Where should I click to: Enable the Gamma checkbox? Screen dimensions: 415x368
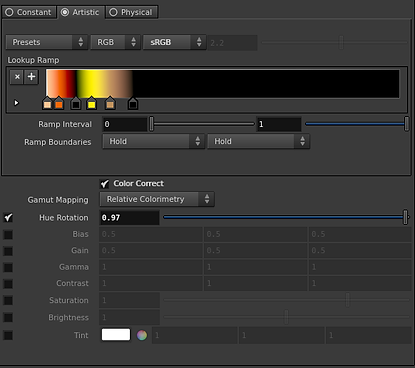(8, 267)
